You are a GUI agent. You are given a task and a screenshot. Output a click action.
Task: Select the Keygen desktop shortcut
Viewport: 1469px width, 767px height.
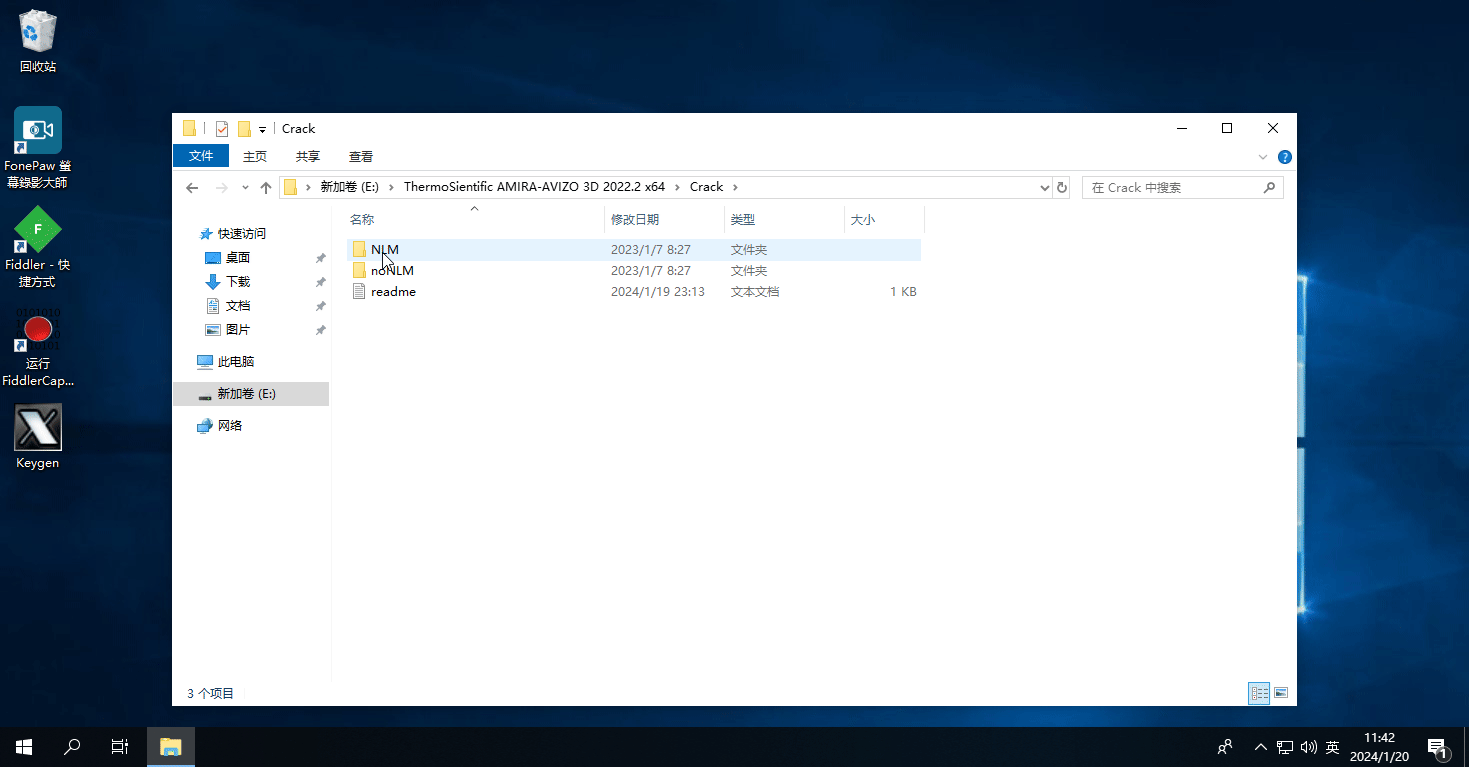[x=38, y=436]
